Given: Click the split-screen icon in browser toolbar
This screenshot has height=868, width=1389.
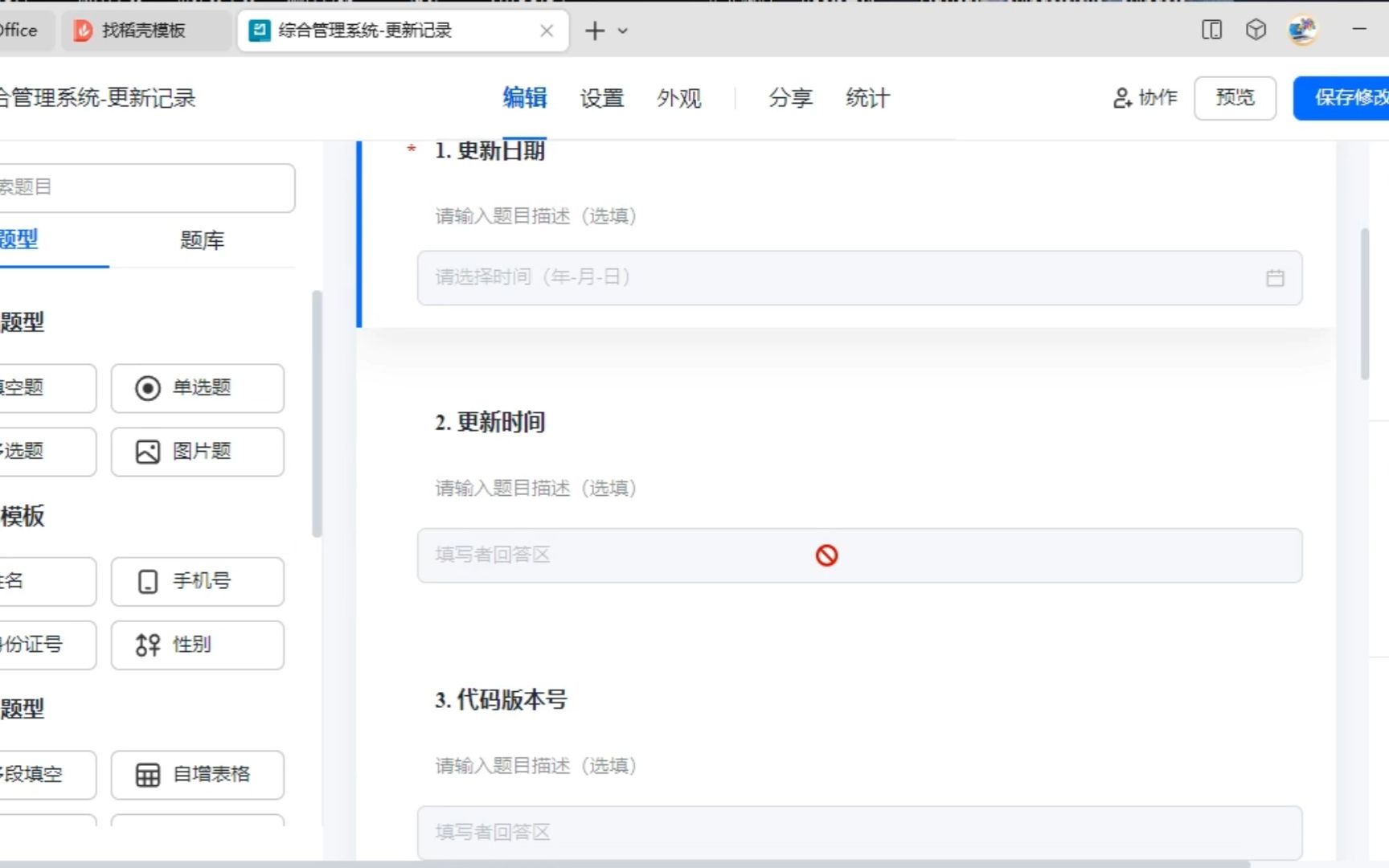Looking at the screenshot, I should pyautogui.click(x=1211, y=30).
